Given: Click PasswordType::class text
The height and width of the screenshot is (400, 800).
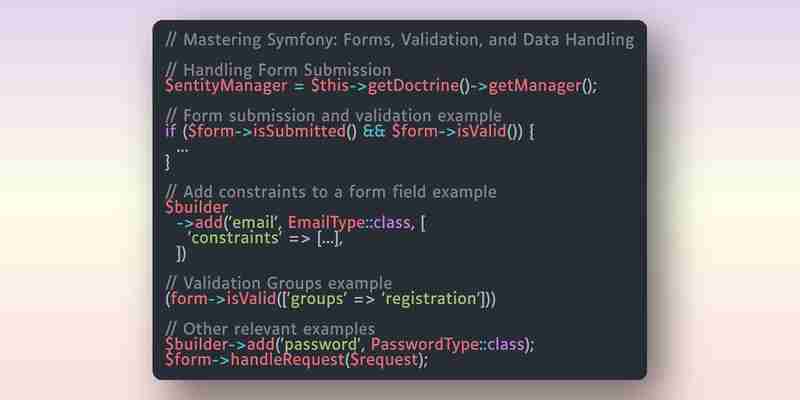Looking at the screenshot, I should pyautogui.click(x=448, y=344).
